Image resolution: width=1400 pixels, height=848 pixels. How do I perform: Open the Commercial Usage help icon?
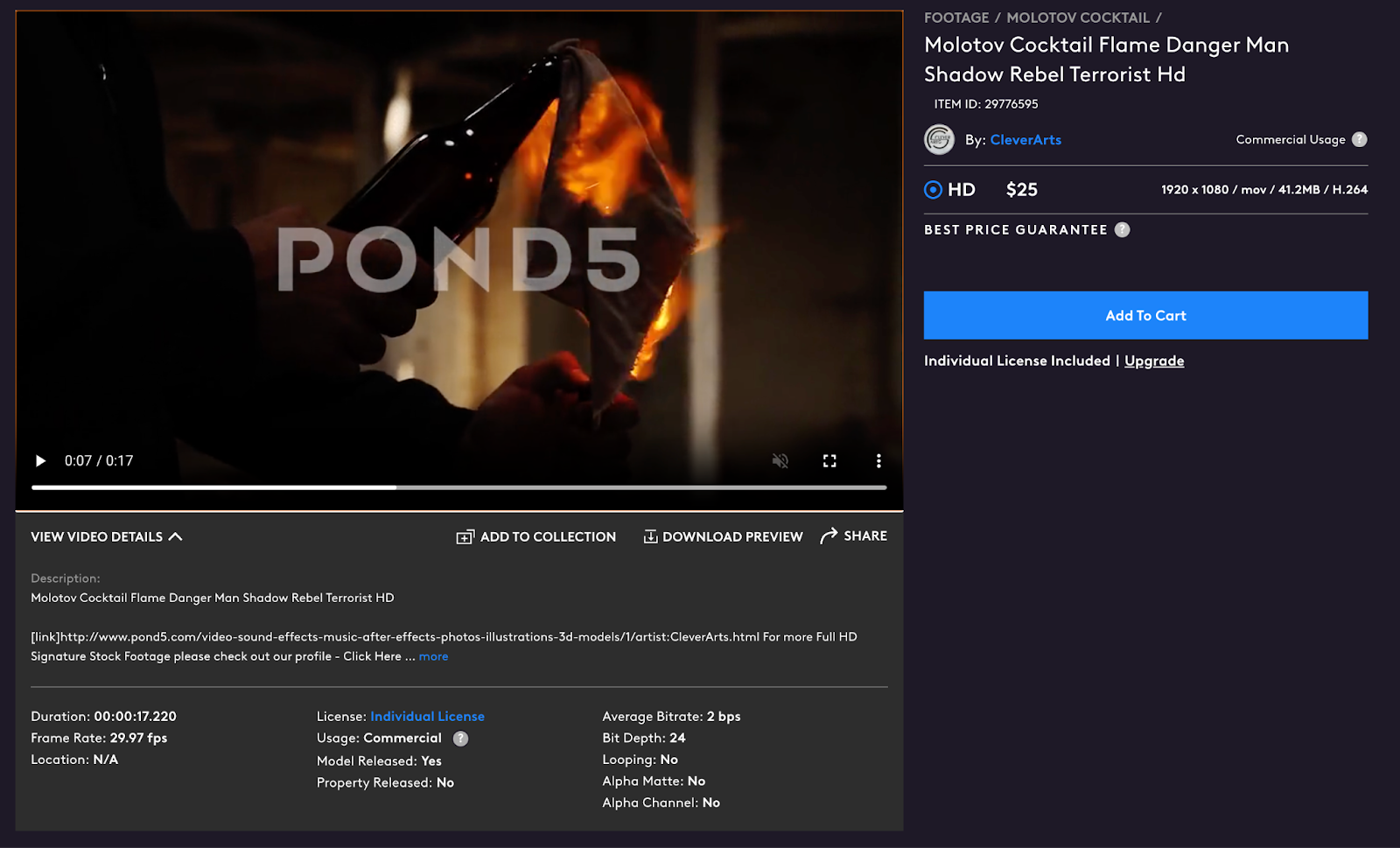coord(1359,140)
